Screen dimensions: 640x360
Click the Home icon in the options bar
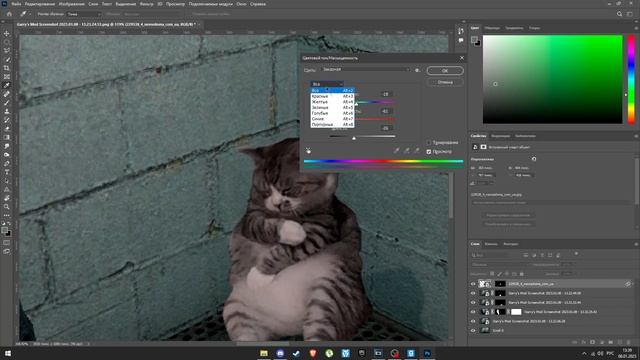pos(9,14)
